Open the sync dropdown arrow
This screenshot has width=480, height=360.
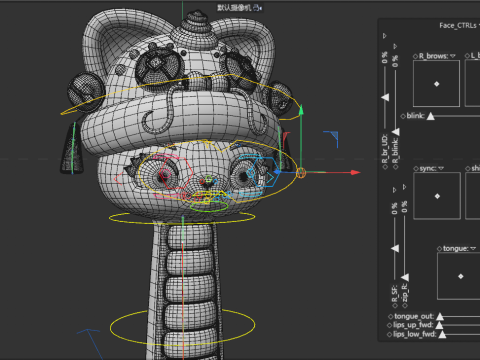[441, 168]
